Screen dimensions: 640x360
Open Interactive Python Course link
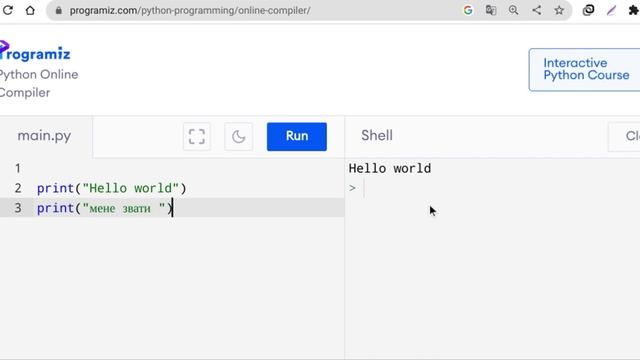[584, 69]
